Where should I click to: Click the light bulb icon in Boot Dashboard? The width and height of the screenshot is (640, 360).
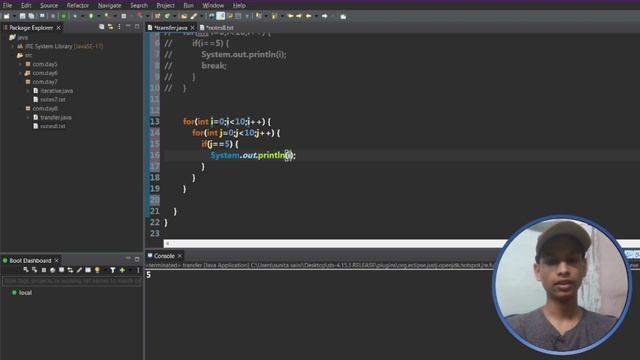(97, 270)
